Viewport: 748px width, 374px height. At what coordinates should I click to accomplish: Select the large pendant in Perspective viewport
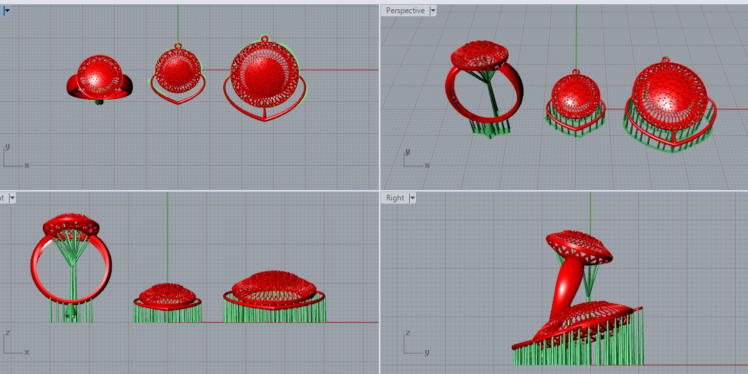click(x=670, y=105)
